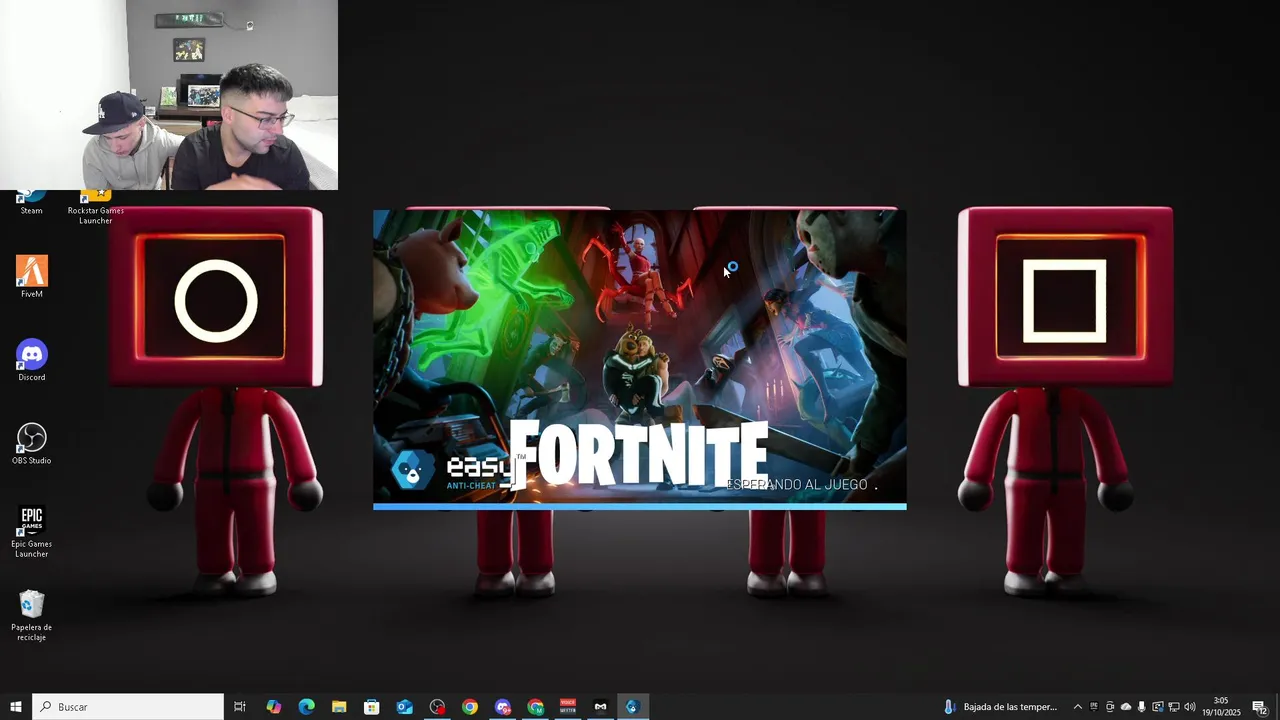Screen dimensions: 1280x720
Task: Select the Papelera de reciclaje icon
Action: 31,615
